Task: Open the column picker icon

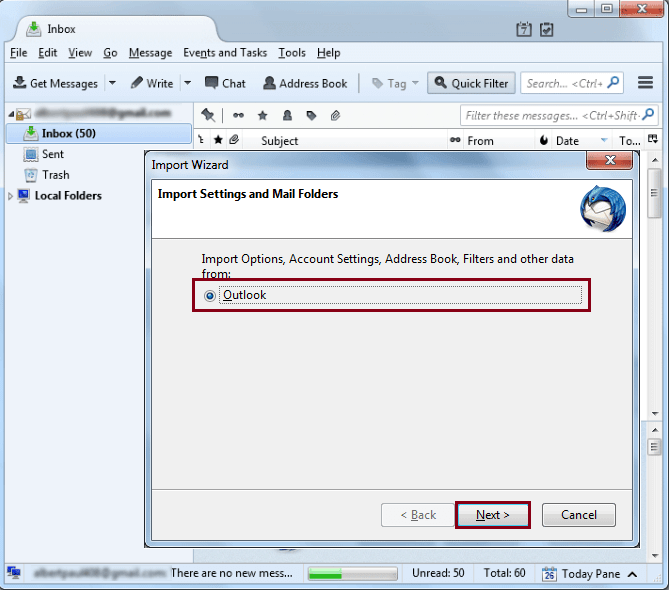Action: click(653, 139)
